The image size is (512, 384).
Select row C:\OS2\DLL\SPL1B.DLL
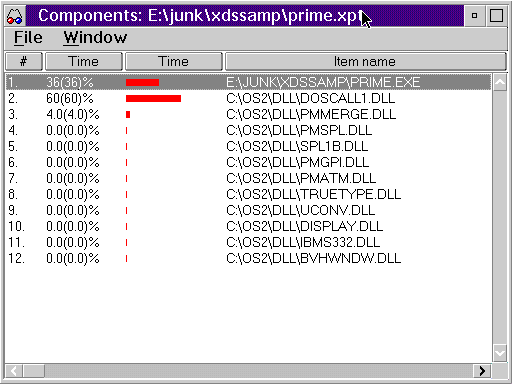click(248, 146)
